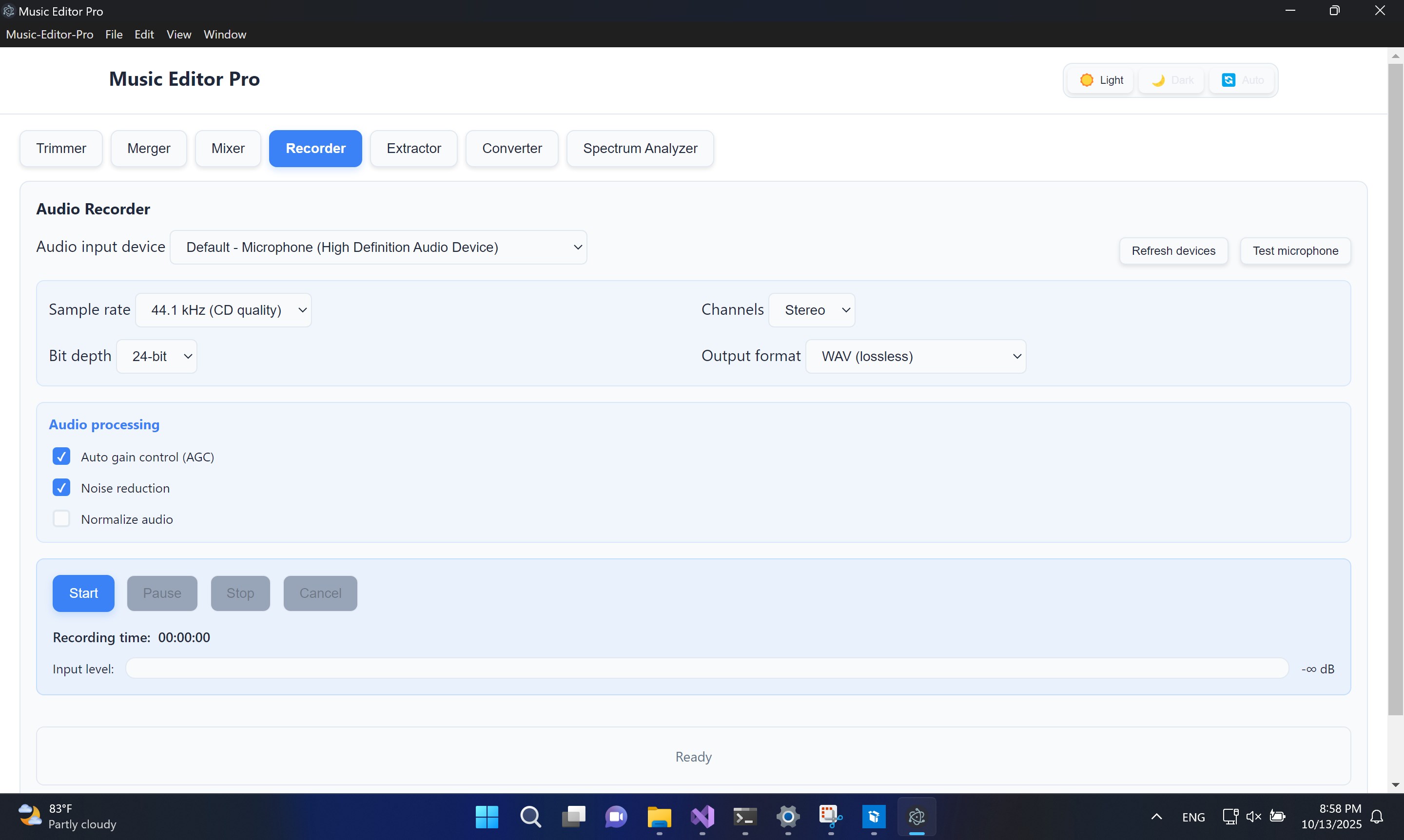Image resolution: width=1404 pixels, height=840 pixels.
Task: Click the Cancel recording button
Action: point(320,593)
